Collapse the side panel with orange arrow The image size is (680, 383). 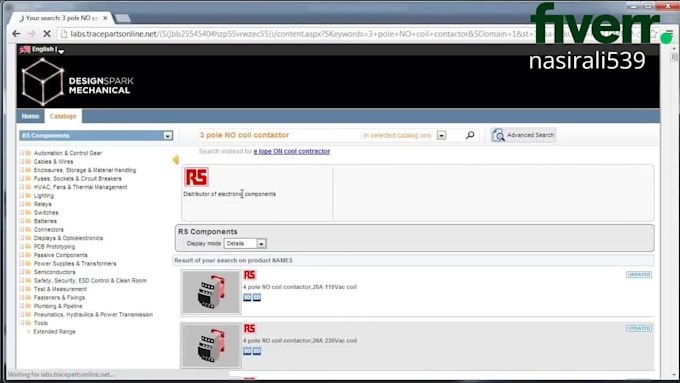[176, 160]
